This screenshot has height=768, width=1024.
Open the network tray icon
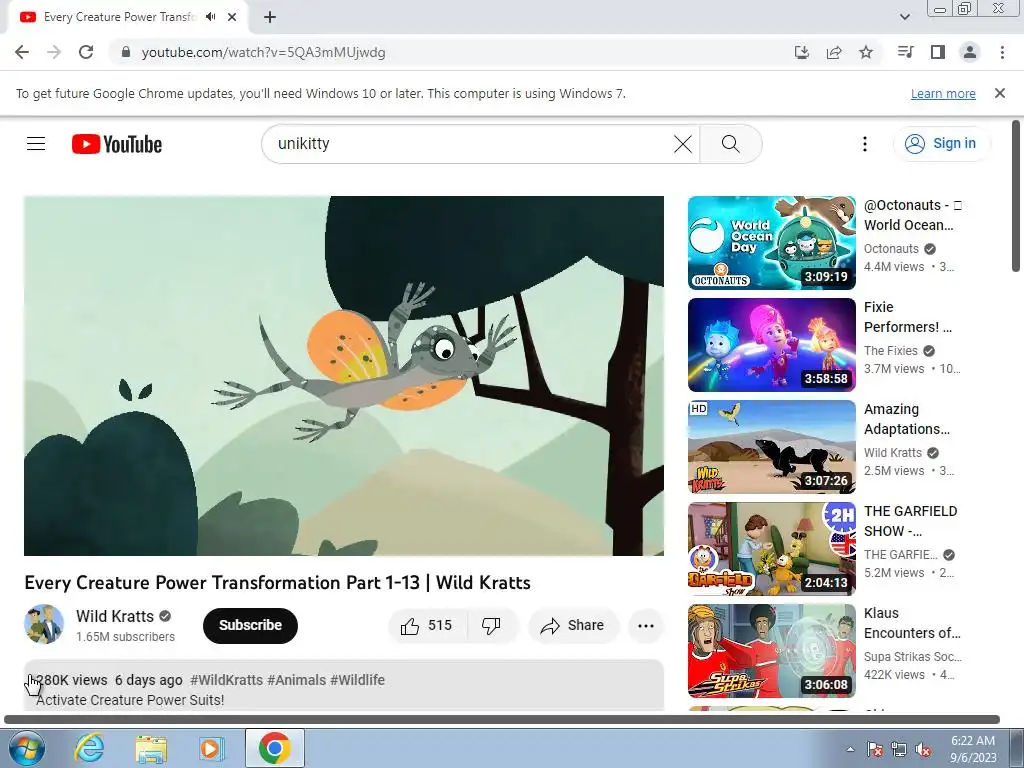pos(899,749)
